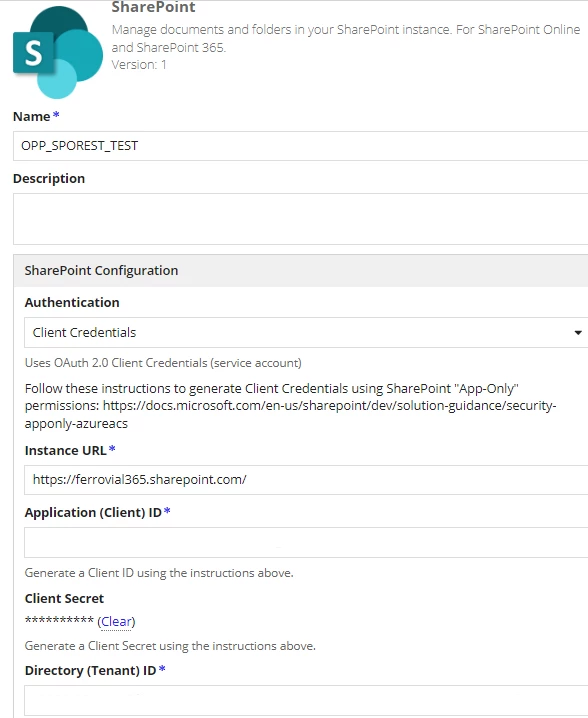Screen dimensions: 588x718
Task: Click the Authentication dropdown arrow
Action: click(578, 333)
